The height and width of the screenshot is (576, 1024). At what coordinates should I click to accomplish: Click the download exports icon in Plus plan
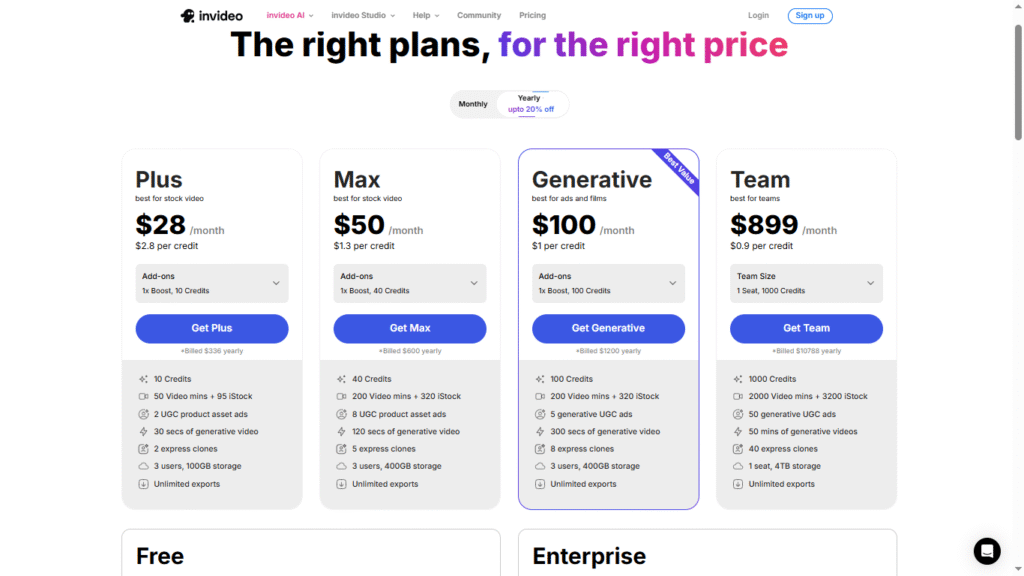pyautogui.click(x=143, y=484)
